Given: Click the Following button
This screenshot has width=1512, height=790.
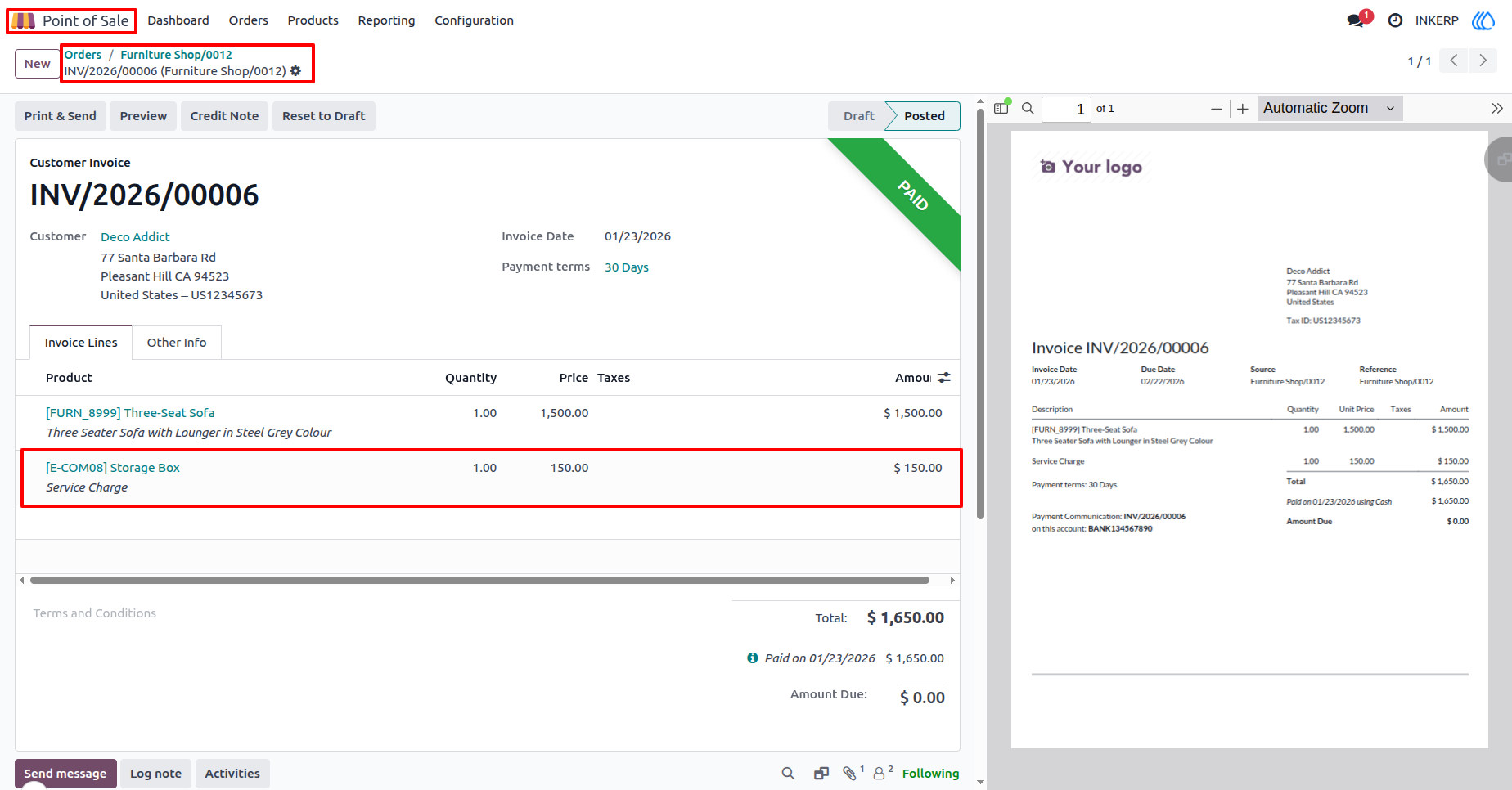Looking at the screenshot, I should [930, 774].
